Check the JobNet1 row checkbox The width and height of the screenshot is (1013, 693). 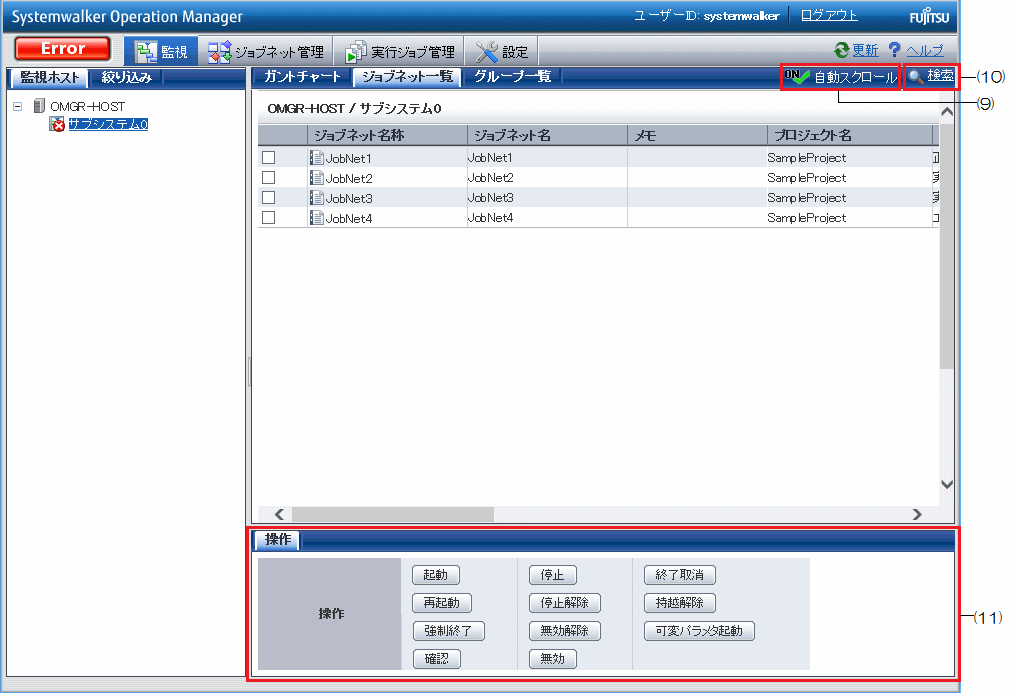pos(269,158)
